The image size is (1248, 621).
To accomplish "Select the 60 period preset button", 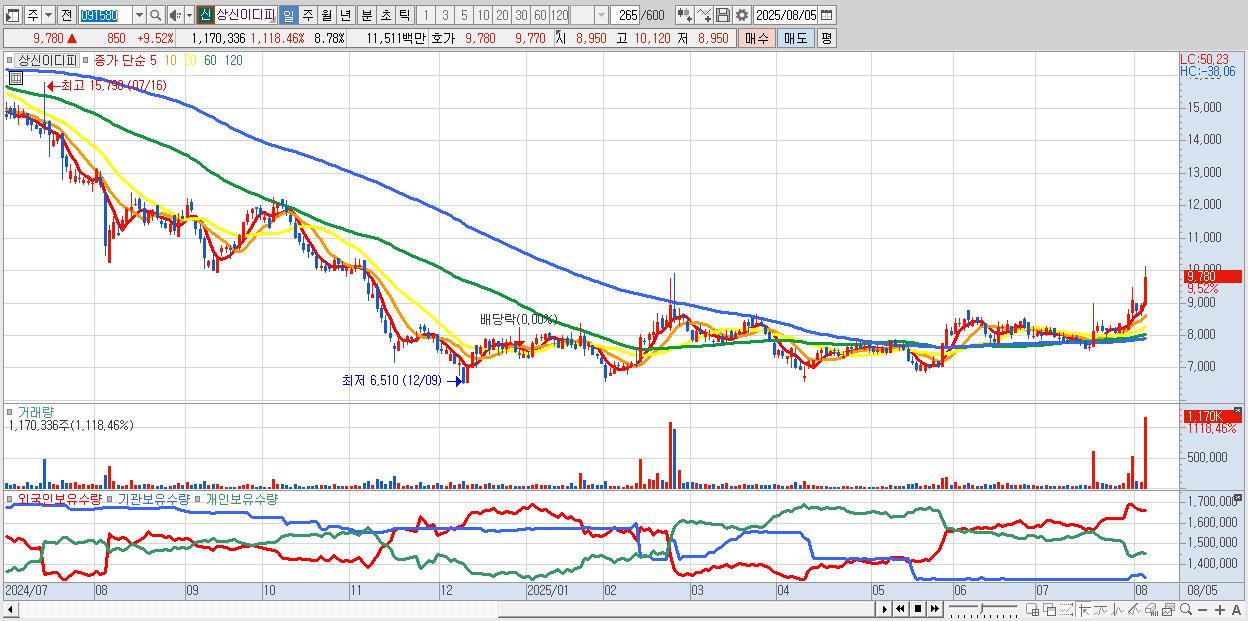I will click(x=540, y=15).
